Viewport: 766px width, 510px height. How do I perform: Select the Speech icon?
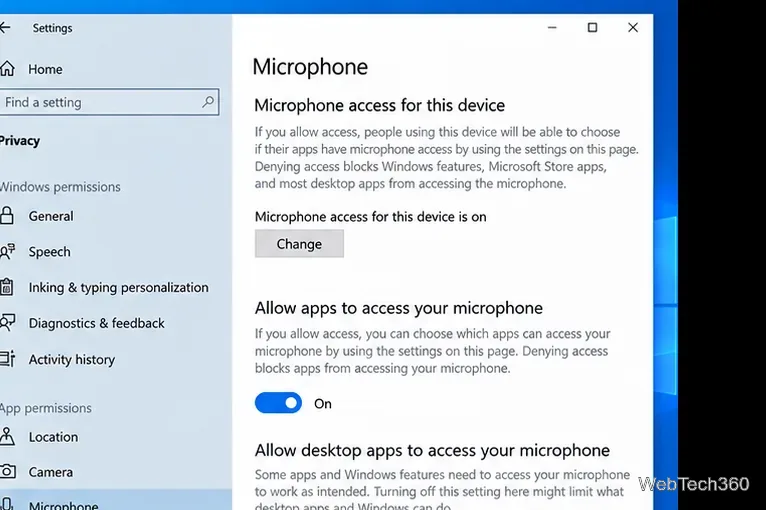tap(7, 252)
